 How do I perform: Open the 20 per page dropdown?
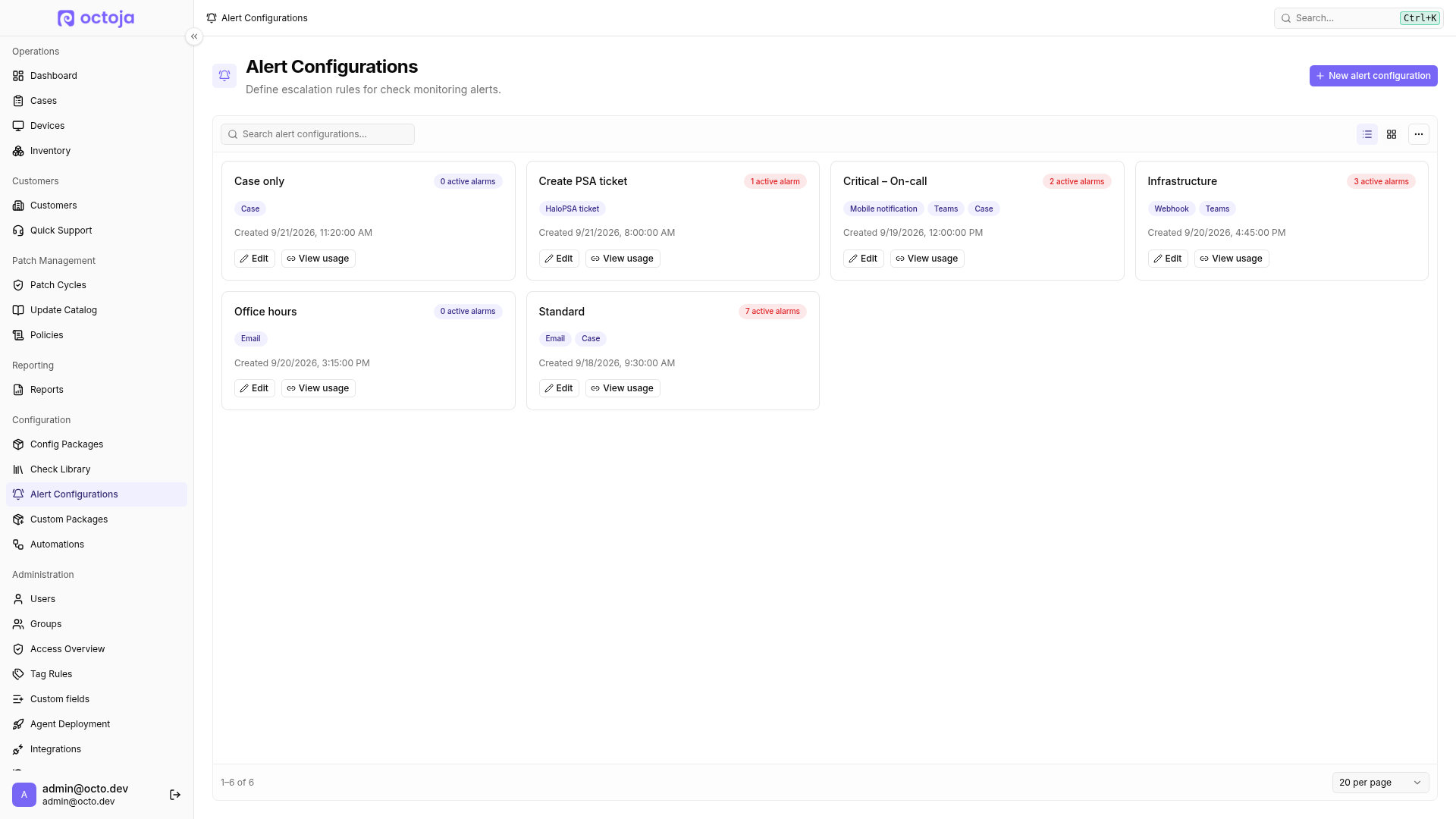point(1380,783)
